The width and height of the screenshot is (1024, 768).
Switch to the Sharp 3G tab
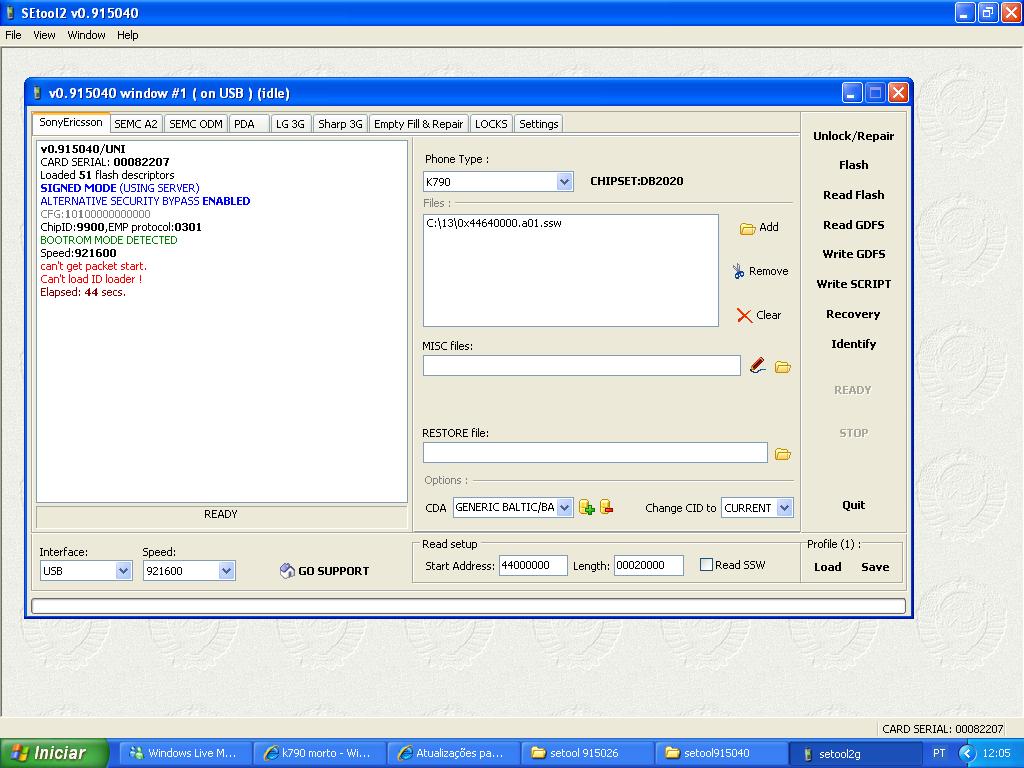[x=340, y=124]
